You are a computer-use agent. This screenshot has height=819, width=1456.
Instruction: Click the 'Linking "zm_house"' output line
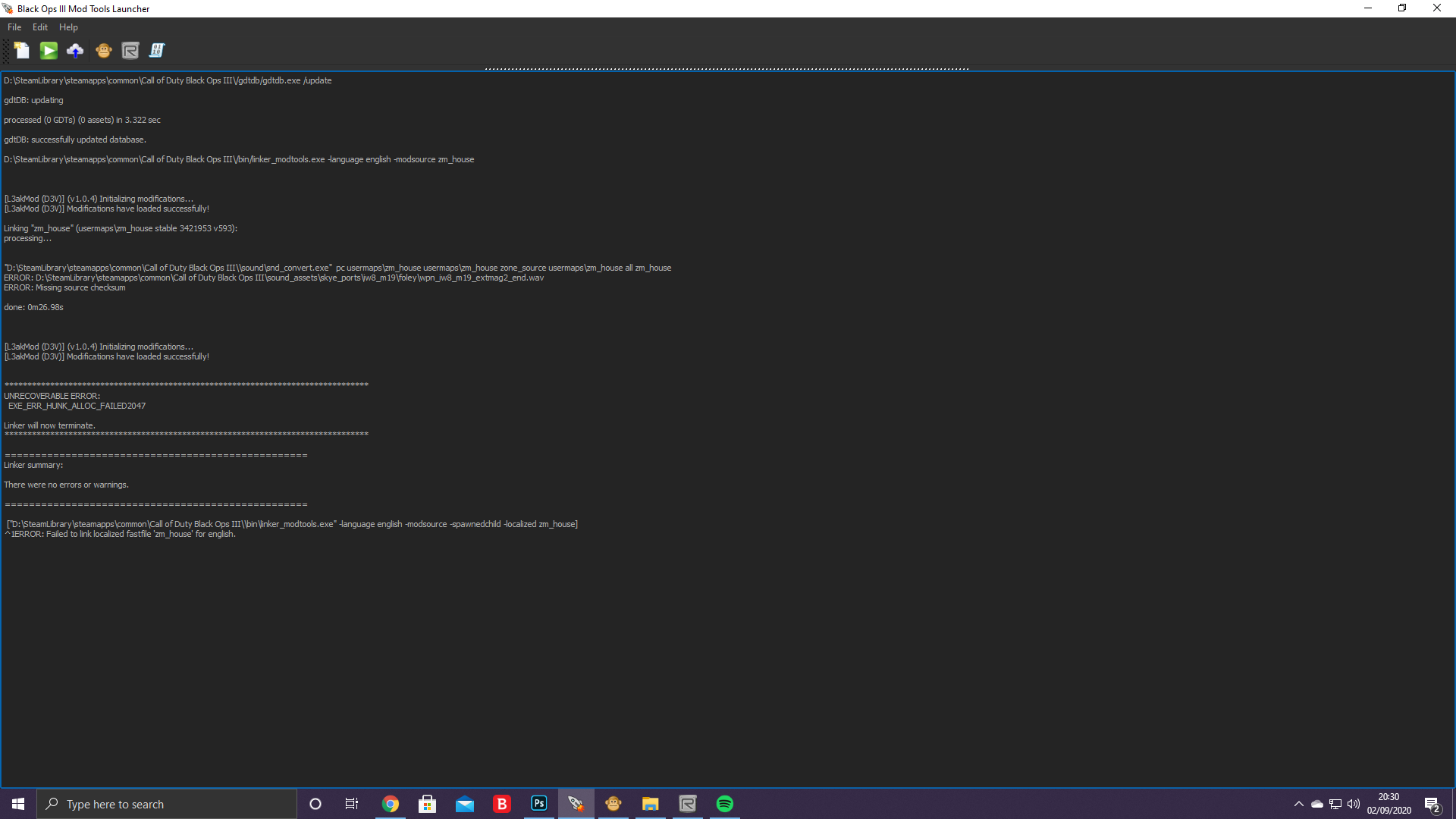[121, 228]
